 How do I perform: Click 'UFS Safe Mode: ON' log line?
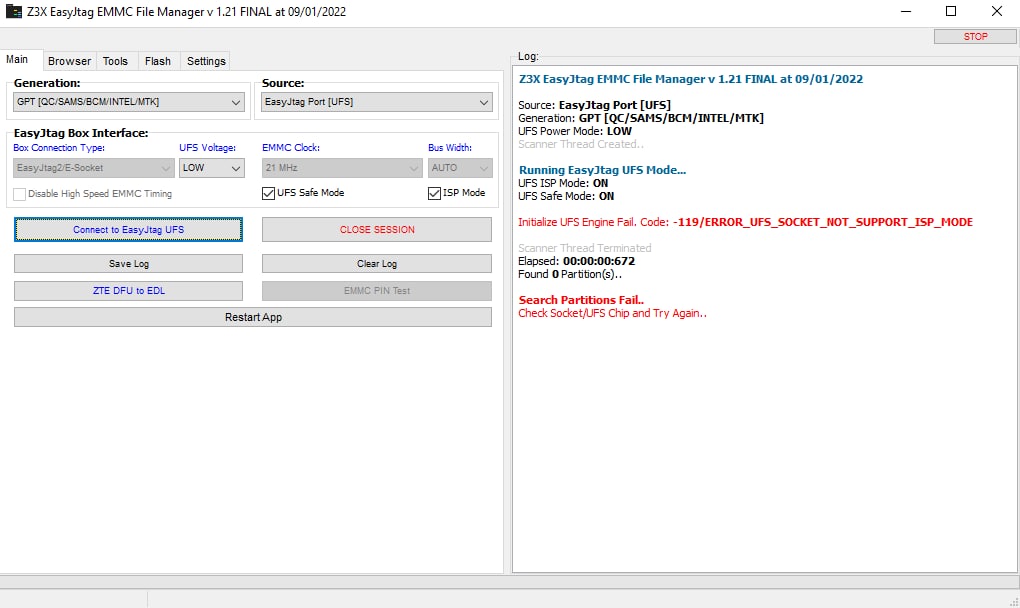[x=566, y=196]
